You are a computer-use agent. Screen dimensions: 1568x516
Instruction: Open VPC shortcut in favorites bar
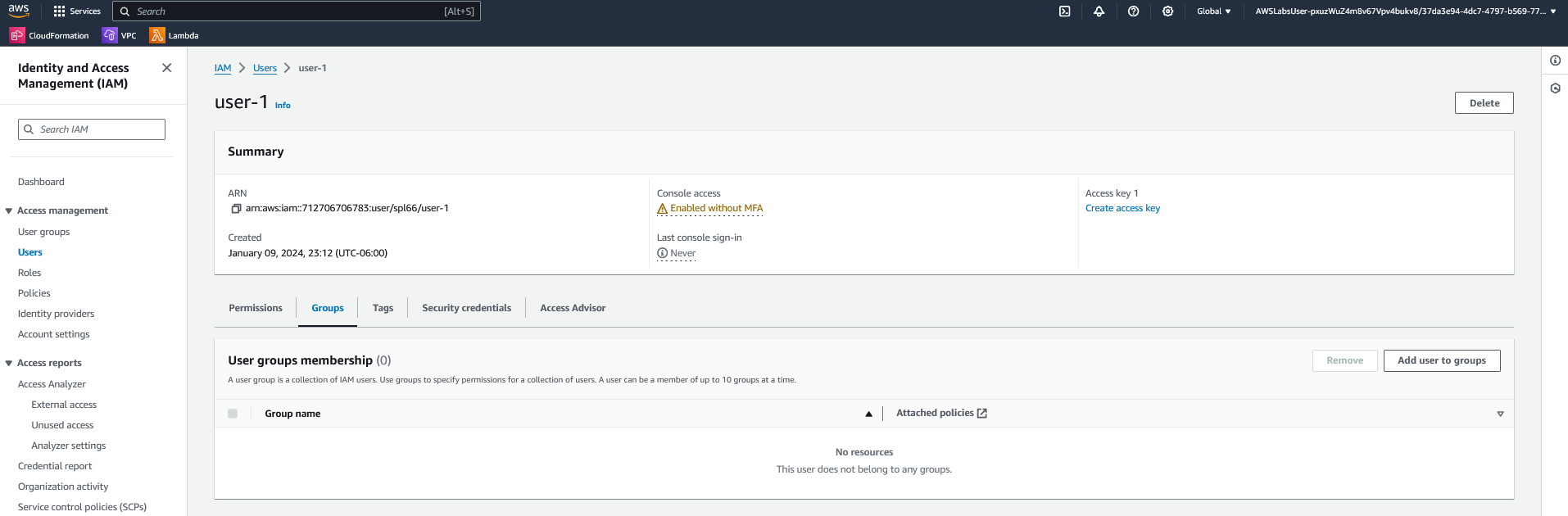tap(120, 35)
